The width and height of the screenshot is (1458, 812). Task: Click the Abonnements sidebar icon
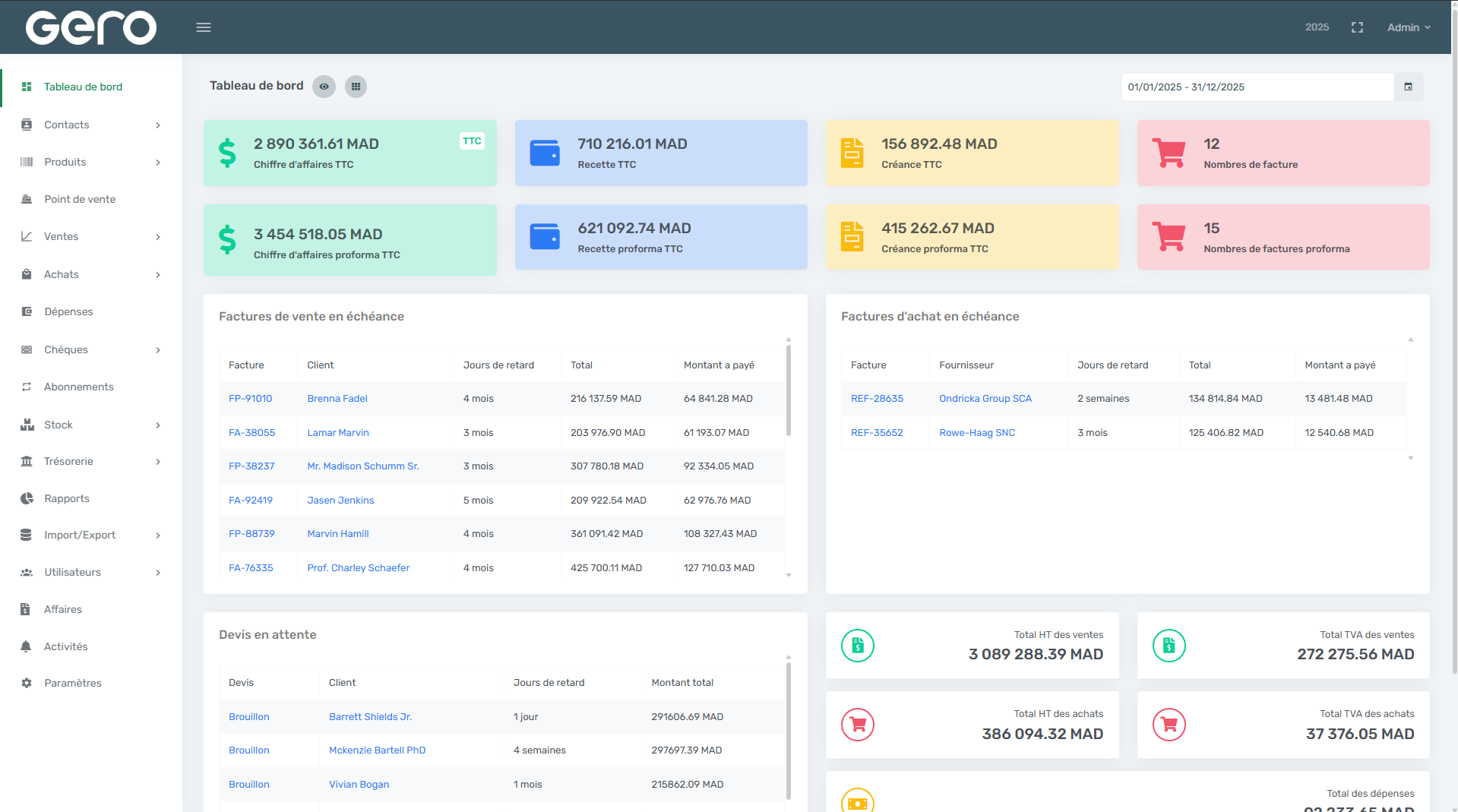(x=26, y=387)
